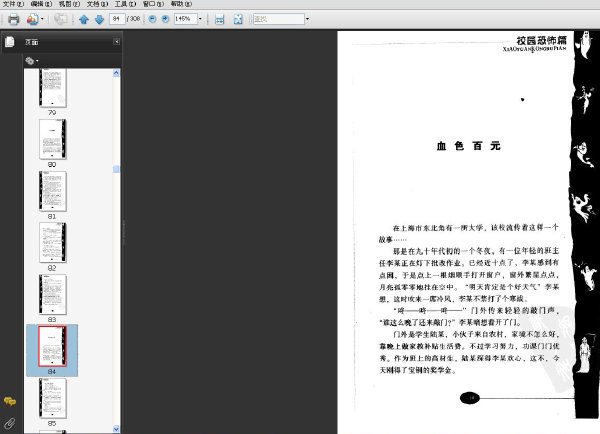
Task: Open the 编辑 menu
Action: (x=41, y=4)
